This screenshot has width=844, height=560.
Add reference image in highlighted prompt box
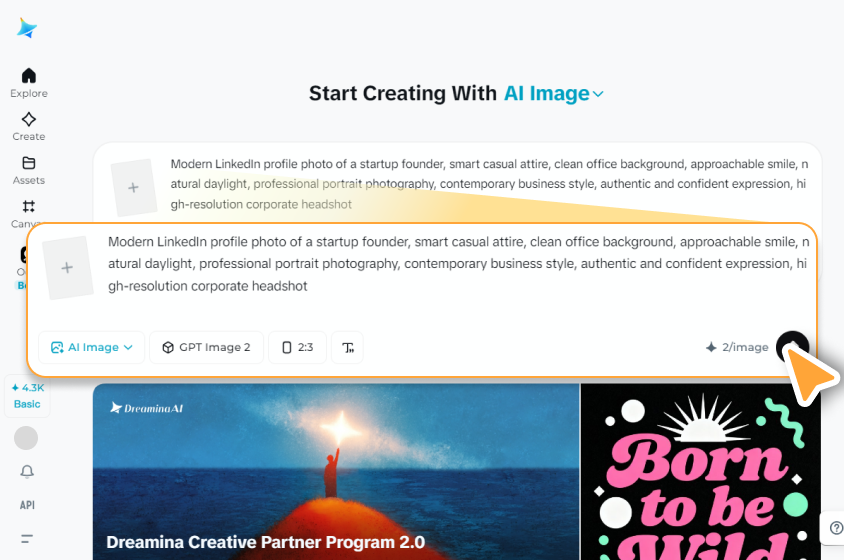coord(67,268)
